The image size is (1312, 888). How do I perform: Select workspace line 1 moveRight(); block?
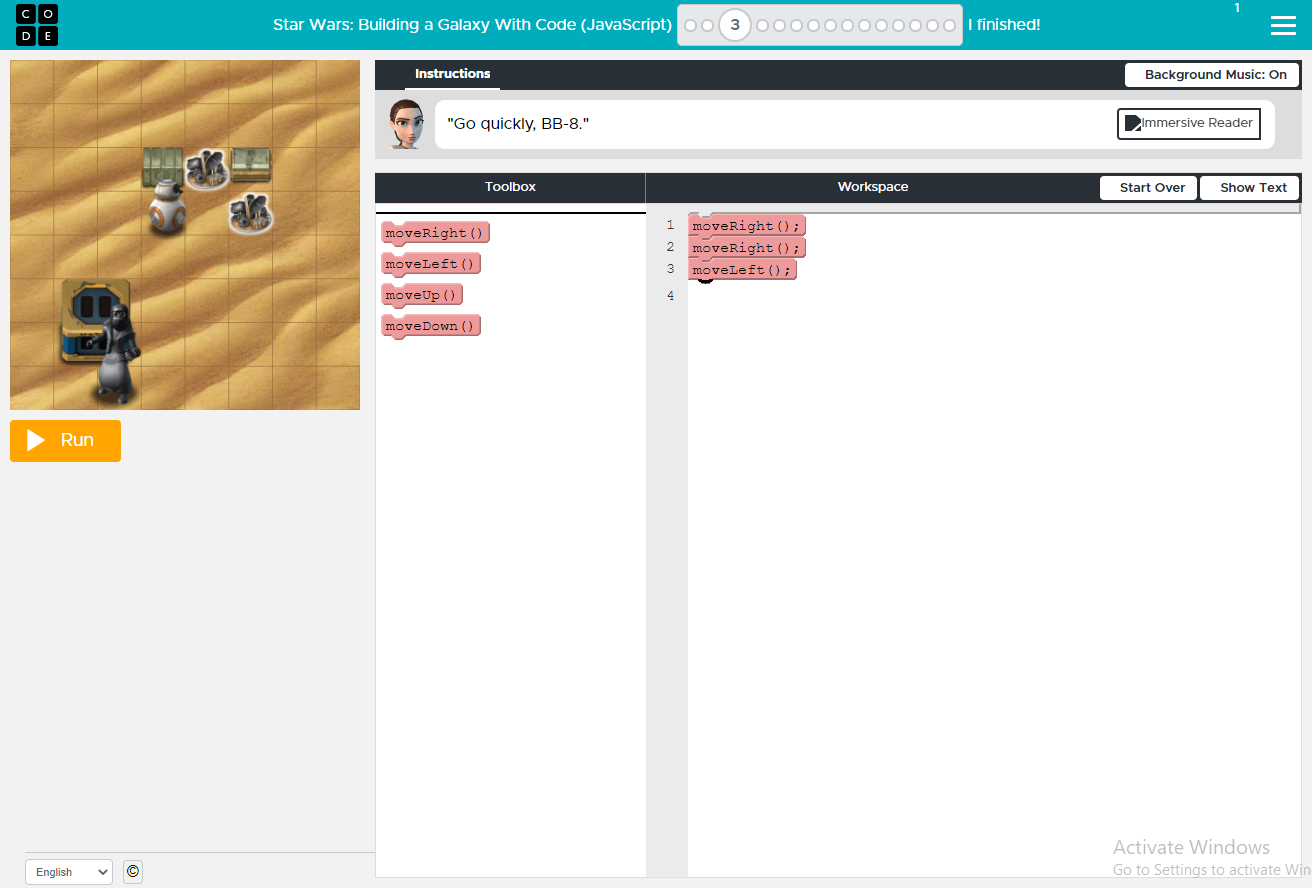(x=747, y=226)
